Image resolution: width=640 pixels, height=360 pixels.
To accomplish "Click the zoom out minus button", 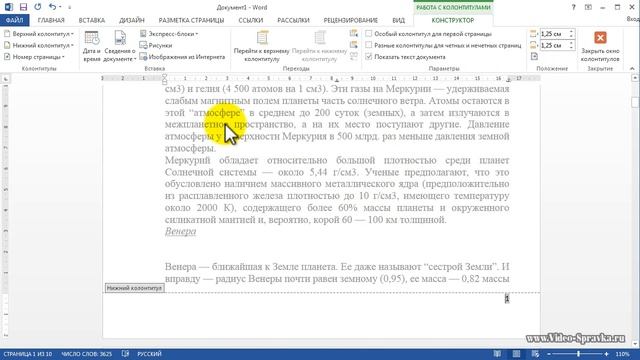I will [x=549, y=354].
